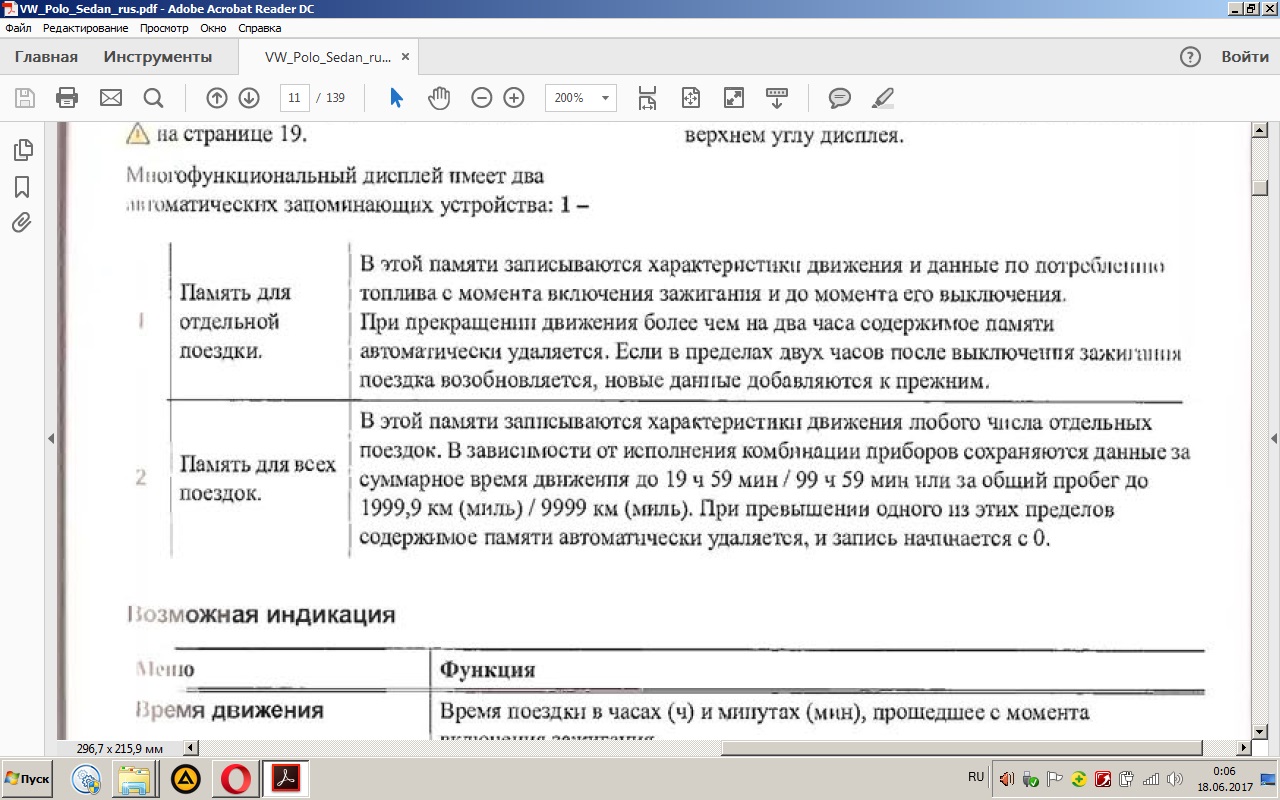The height and width of the screenshot is (800, 1280).
Task: Add a comment note icon
Action: pyautogui.click(x=840, y=98)
